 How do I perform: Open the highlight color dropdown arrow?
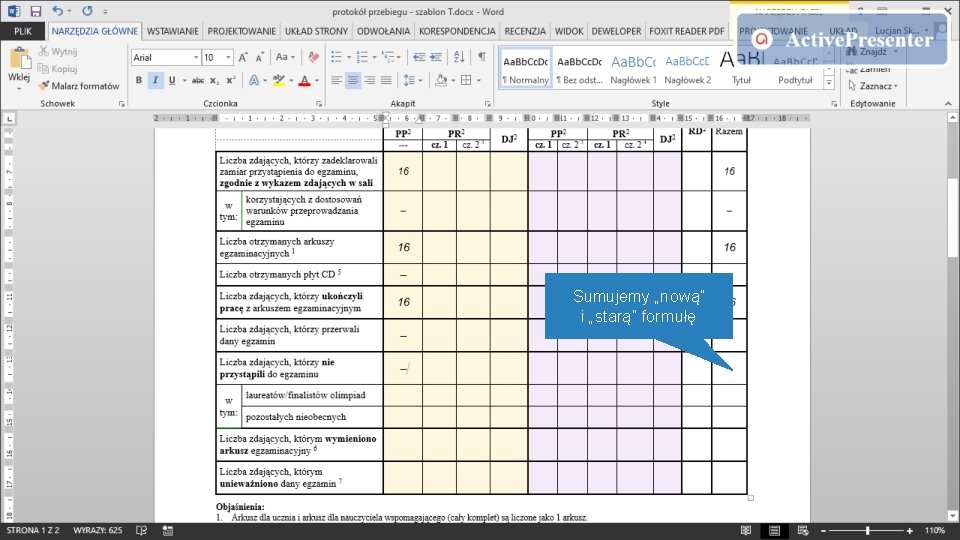[291, 80]
